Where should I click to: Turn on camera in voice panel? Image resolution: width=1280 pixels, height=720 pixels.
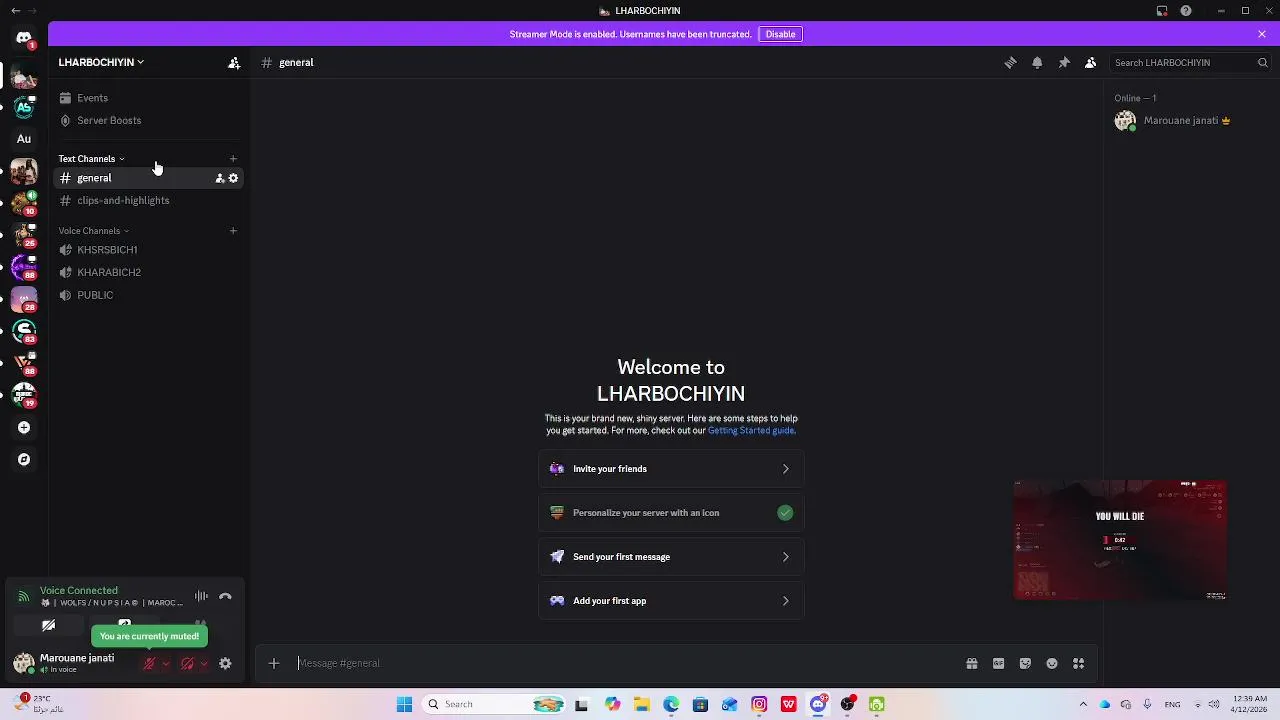48,626
